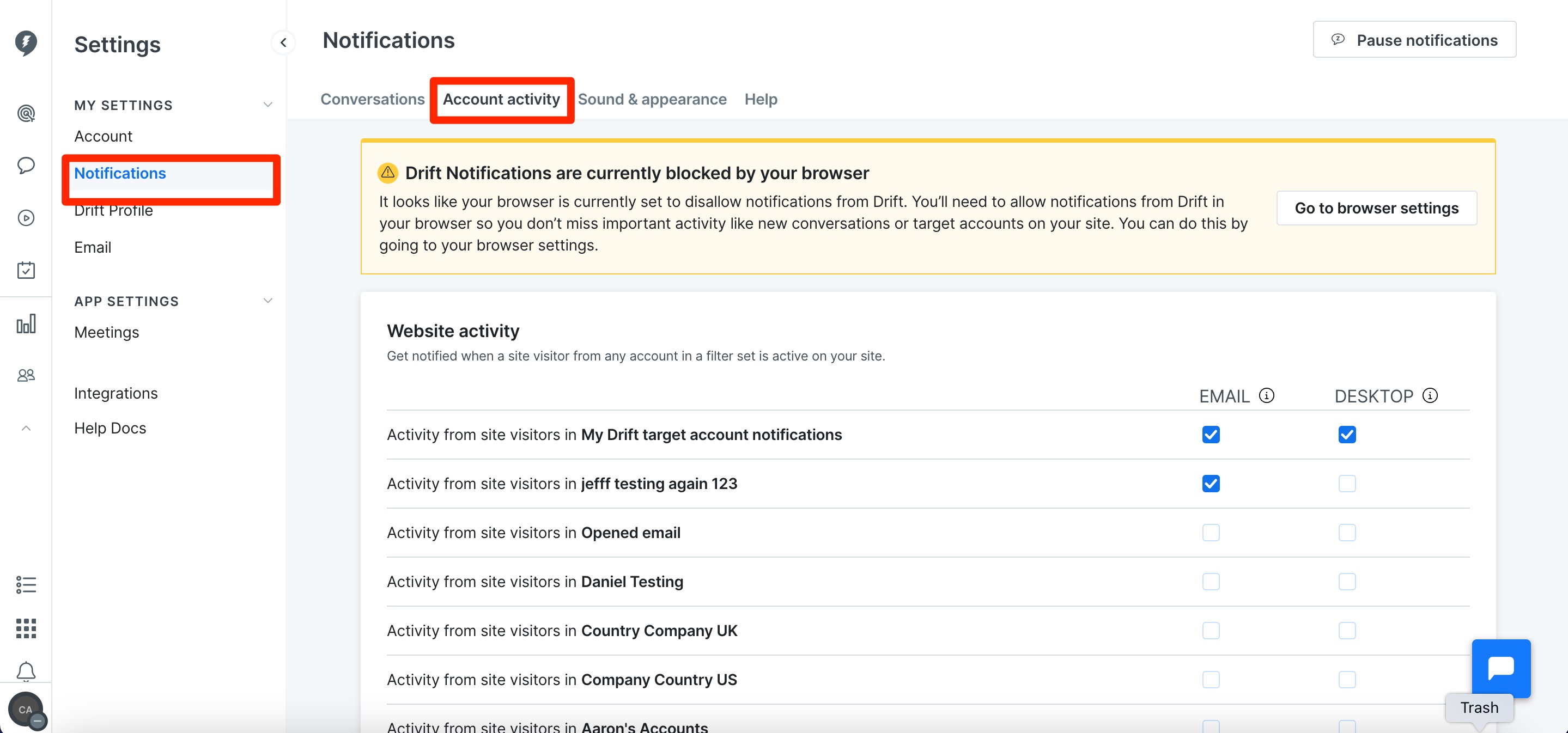
Task: Open the bar chart reports icon
Action: [x=26, y=323]
